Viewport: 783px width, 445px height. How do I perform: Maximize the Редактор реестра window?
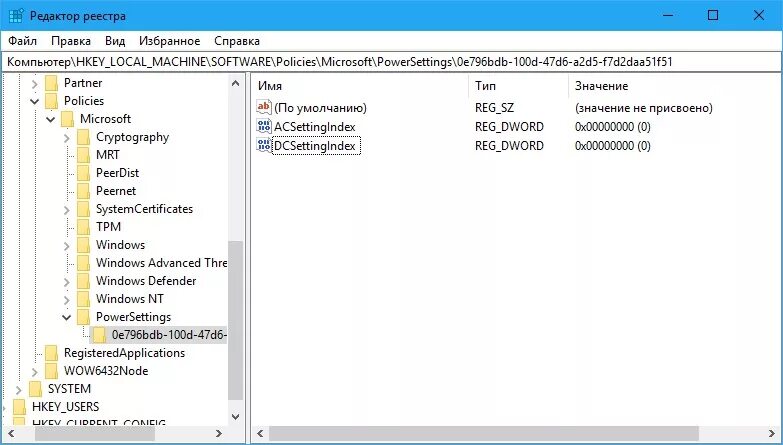[713, 15]
